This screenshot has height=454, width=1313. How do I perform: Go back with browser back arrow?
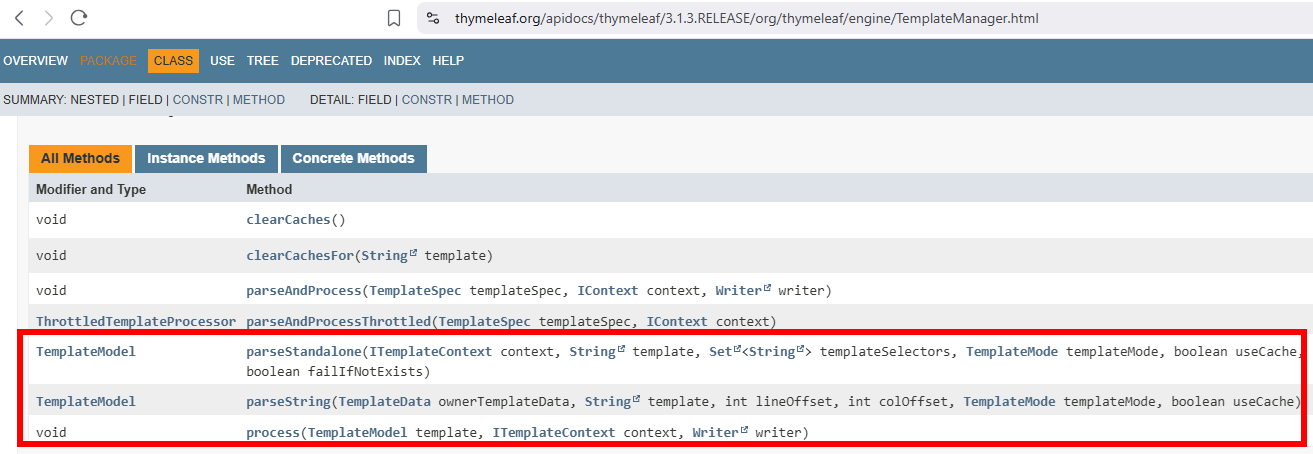(x=19, y=18)
